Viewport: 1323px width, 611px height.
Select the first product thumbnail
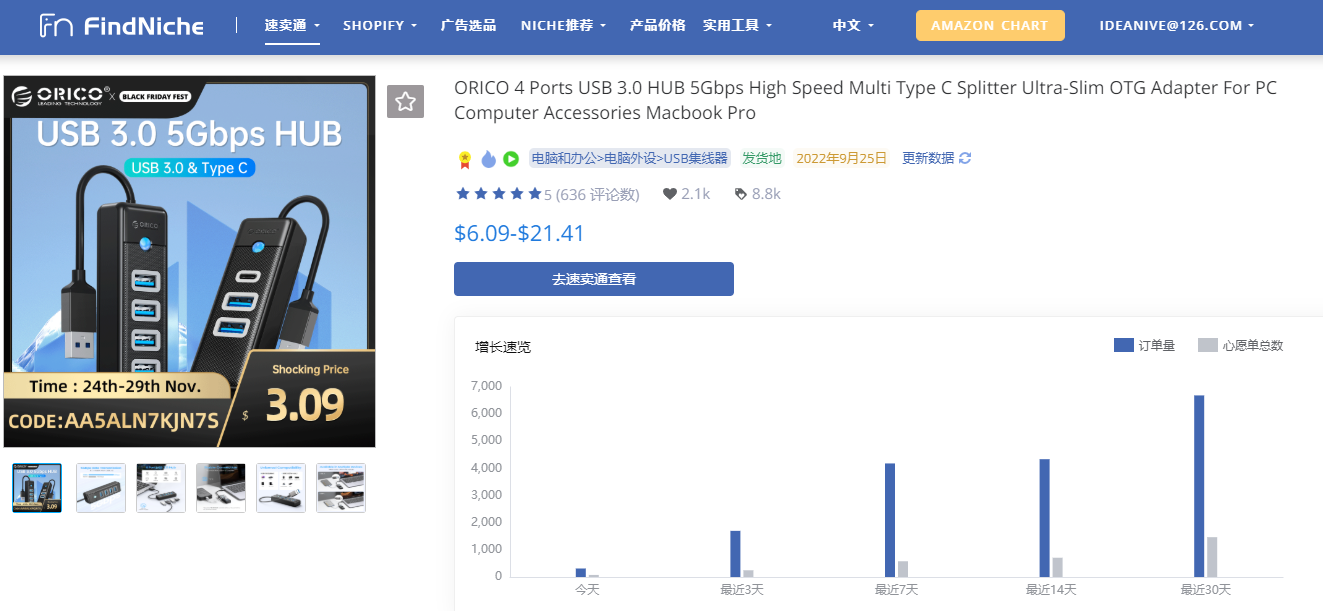(37, 488)
